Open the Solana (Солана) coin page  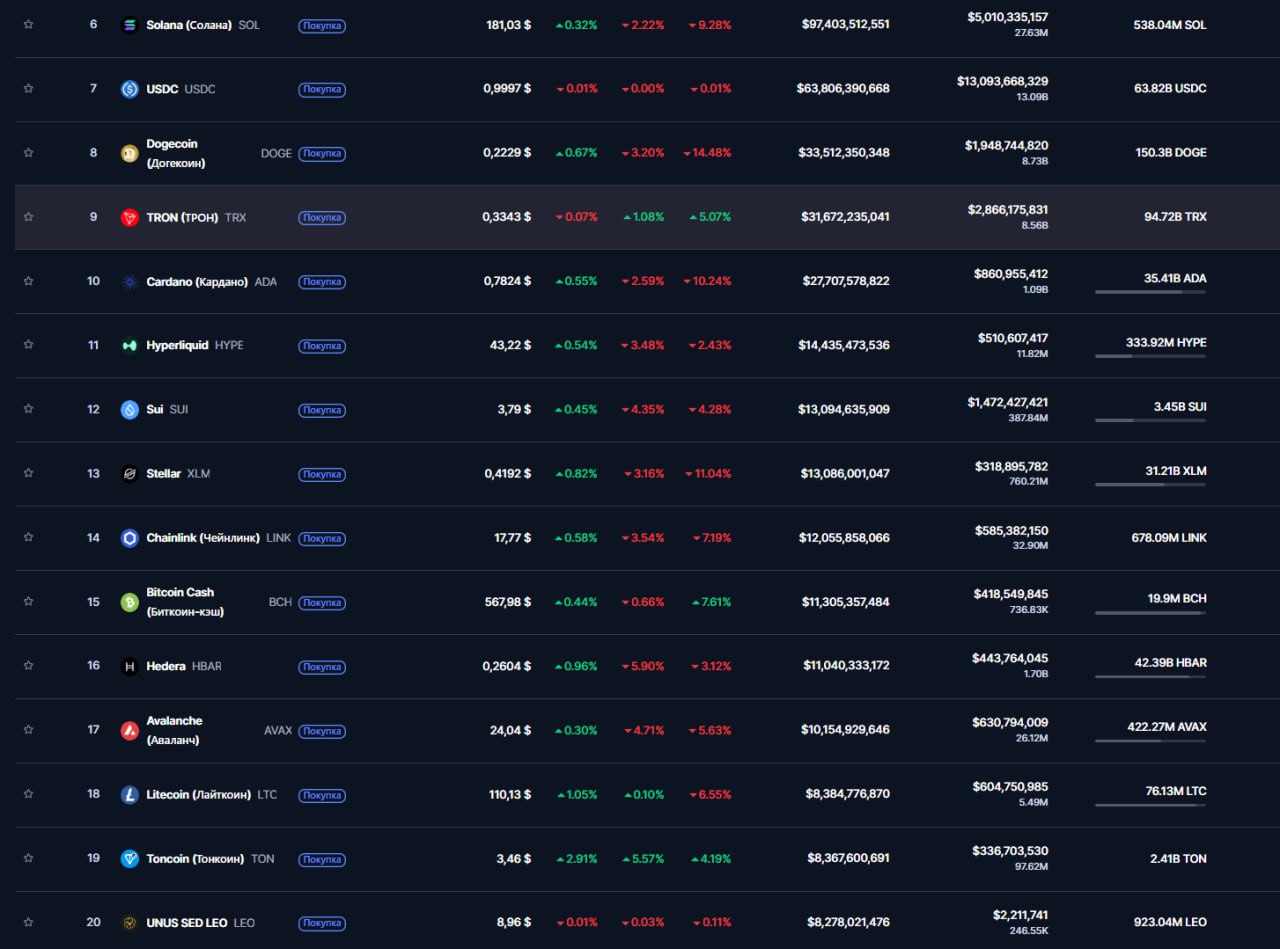click(189, 25)
